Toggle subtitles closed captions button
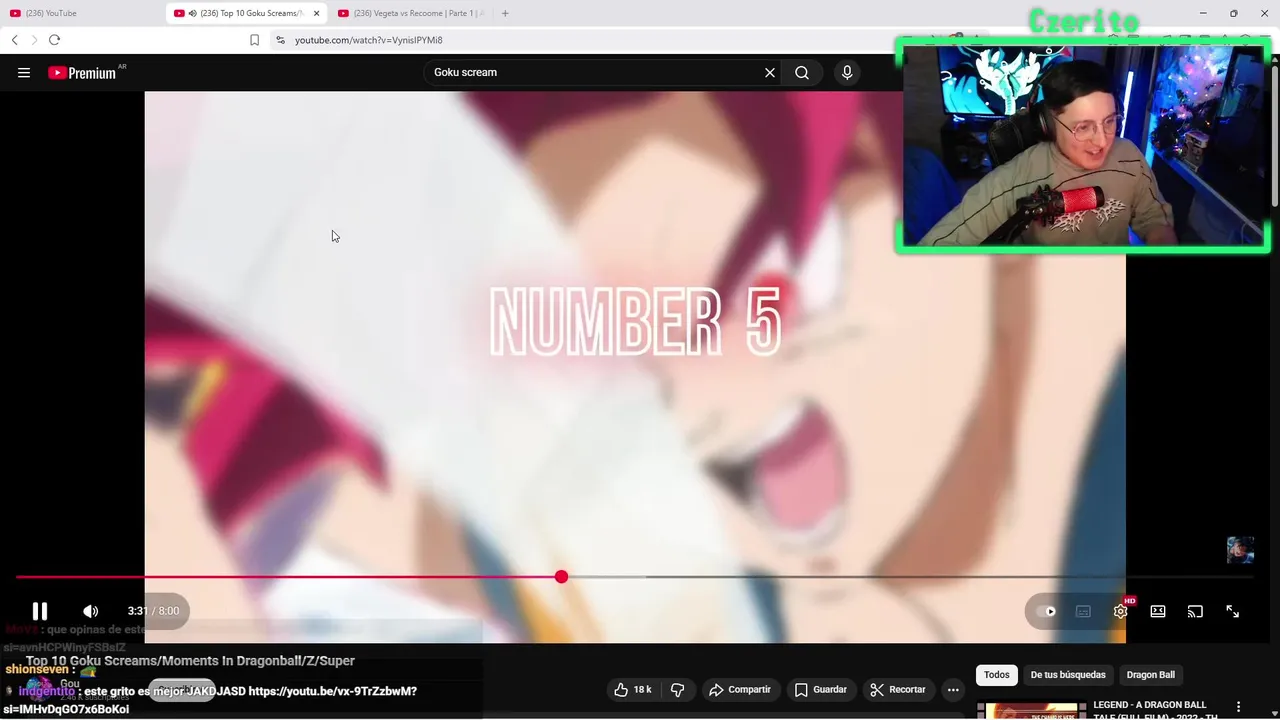 pyautogui.click(x=1083, y=611)
